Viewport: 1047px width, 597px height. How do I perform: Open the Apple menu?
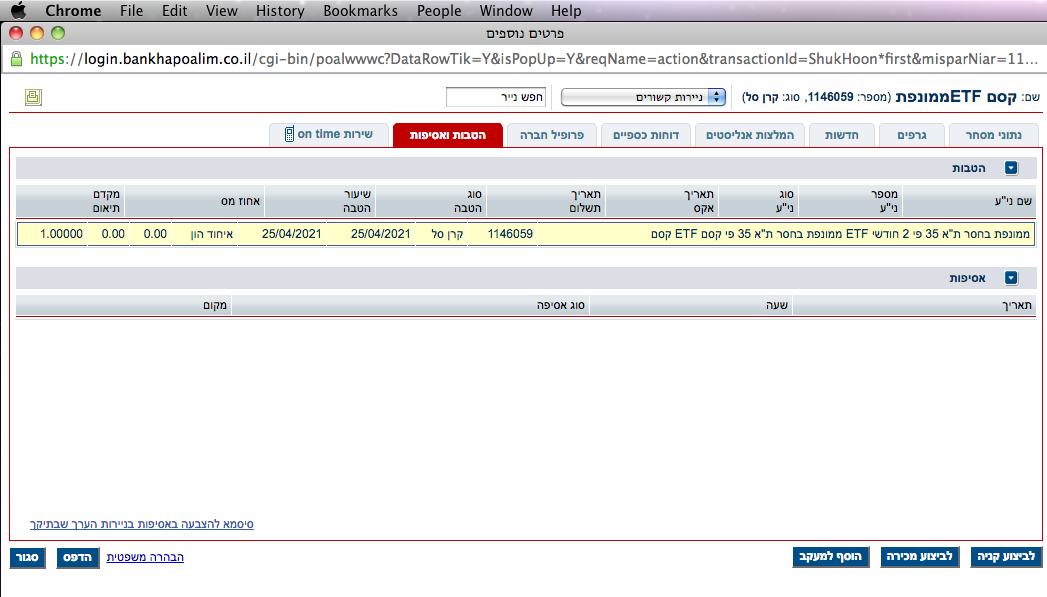pos(19,11)
